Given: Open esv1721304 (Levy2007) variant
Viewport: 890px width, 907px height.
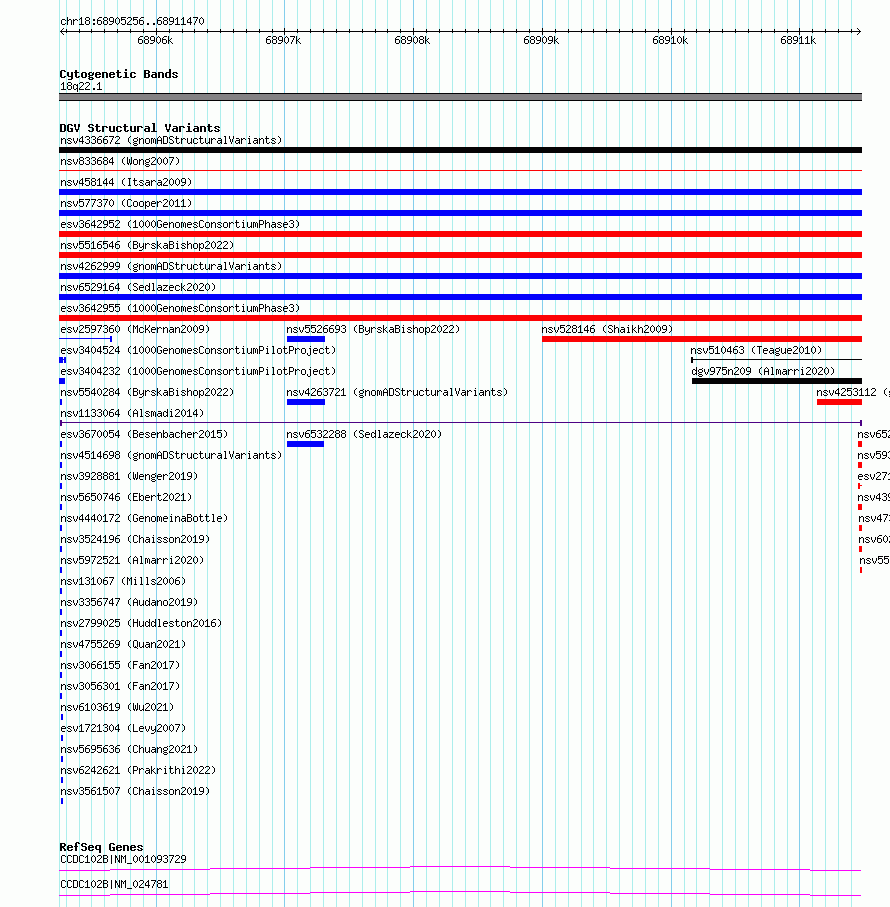Looking at the screenshot, I should pos(123,728).
